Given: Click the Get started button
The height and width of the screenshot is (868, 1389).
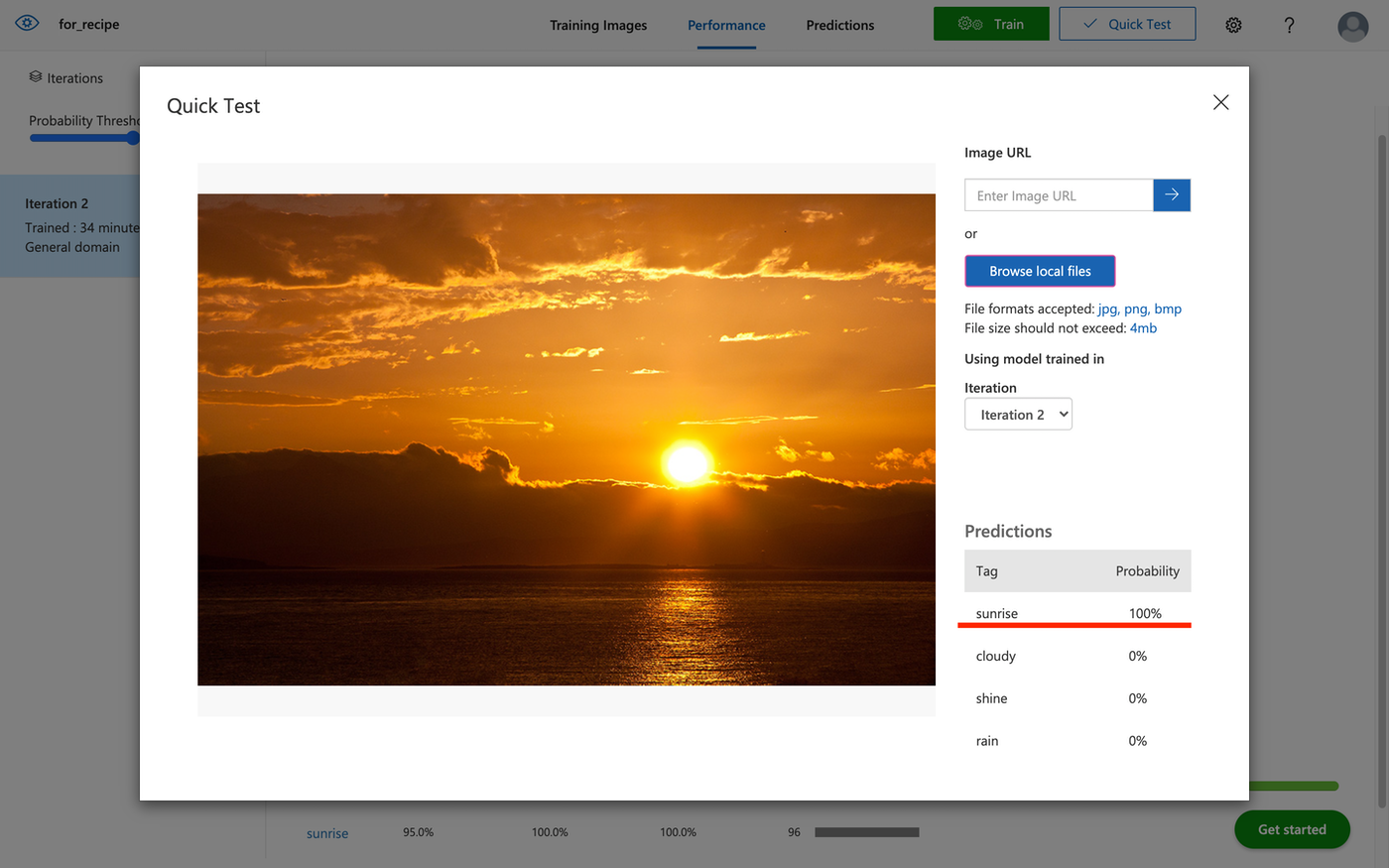Looking at the screenshot, I should [1292, 829].
